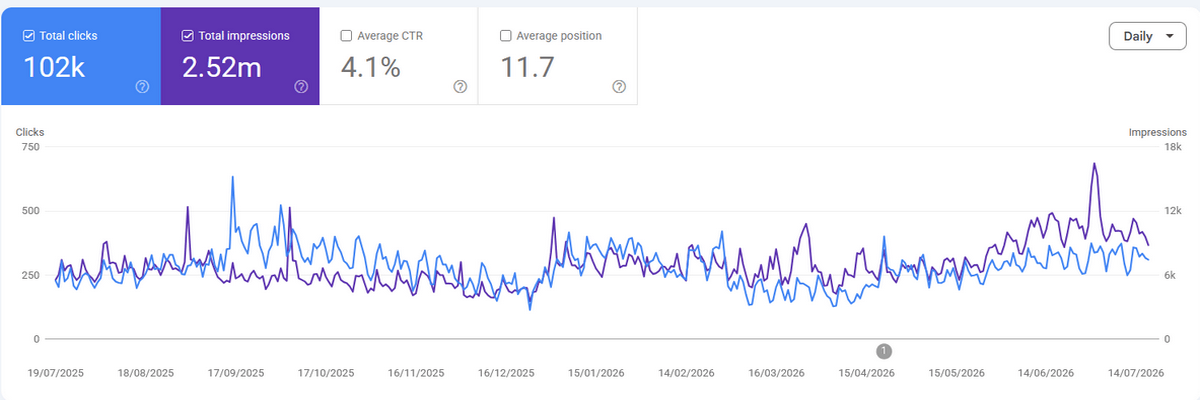Open the Daily granularity dropdown
1200x400 pixels.
pyautogui.click(x=1147, y=36)
